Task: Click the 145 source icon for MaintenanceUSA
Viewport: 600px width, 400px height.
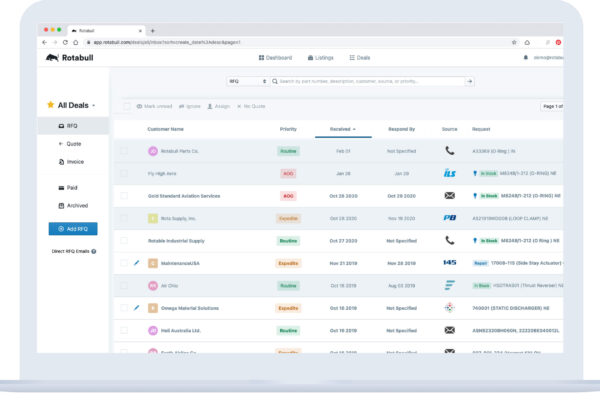Action: [449, 263]
